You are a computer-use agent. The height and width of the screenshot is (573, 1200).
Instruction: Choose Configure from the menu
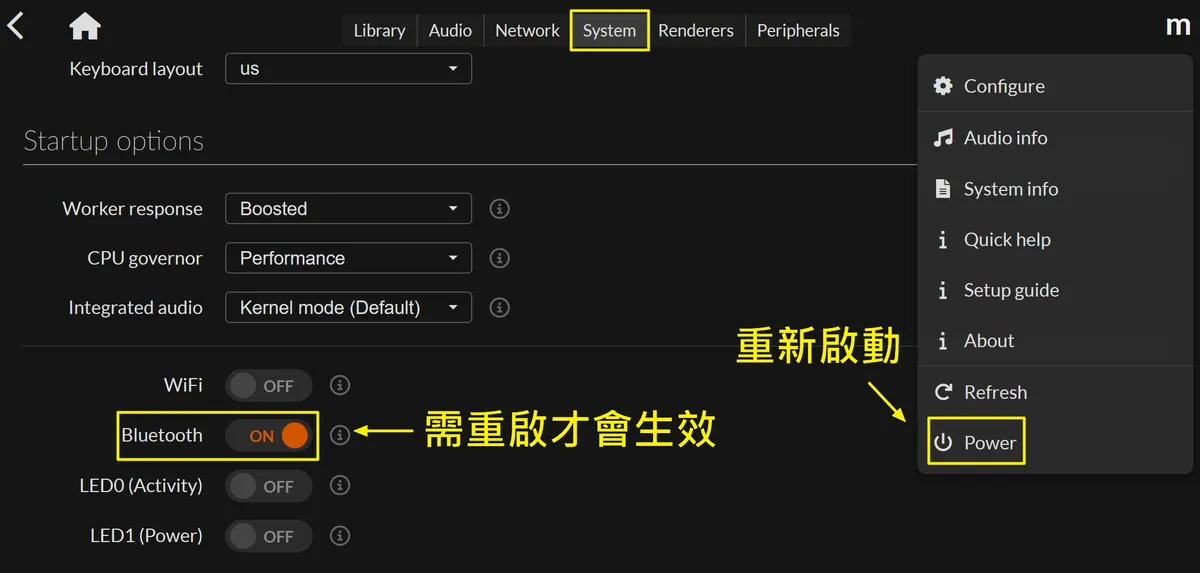point(1055,86)
